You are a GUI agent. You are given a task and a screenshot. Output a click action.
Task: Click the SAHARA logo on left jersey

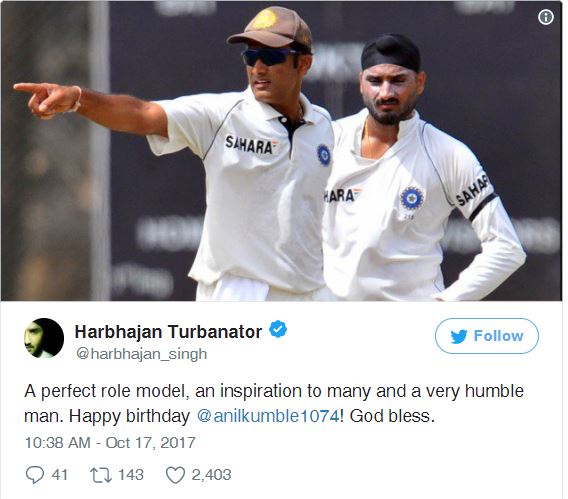251,145
